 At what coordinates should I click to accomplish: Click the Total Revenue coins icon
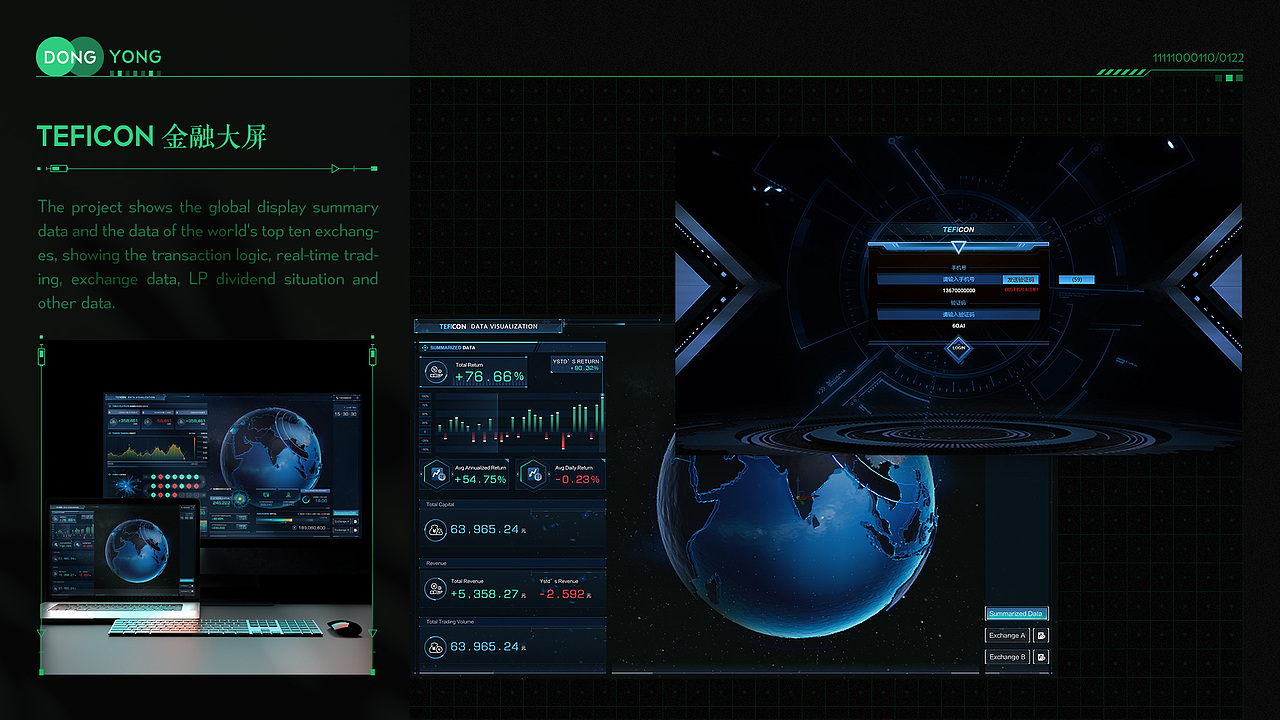436,588
